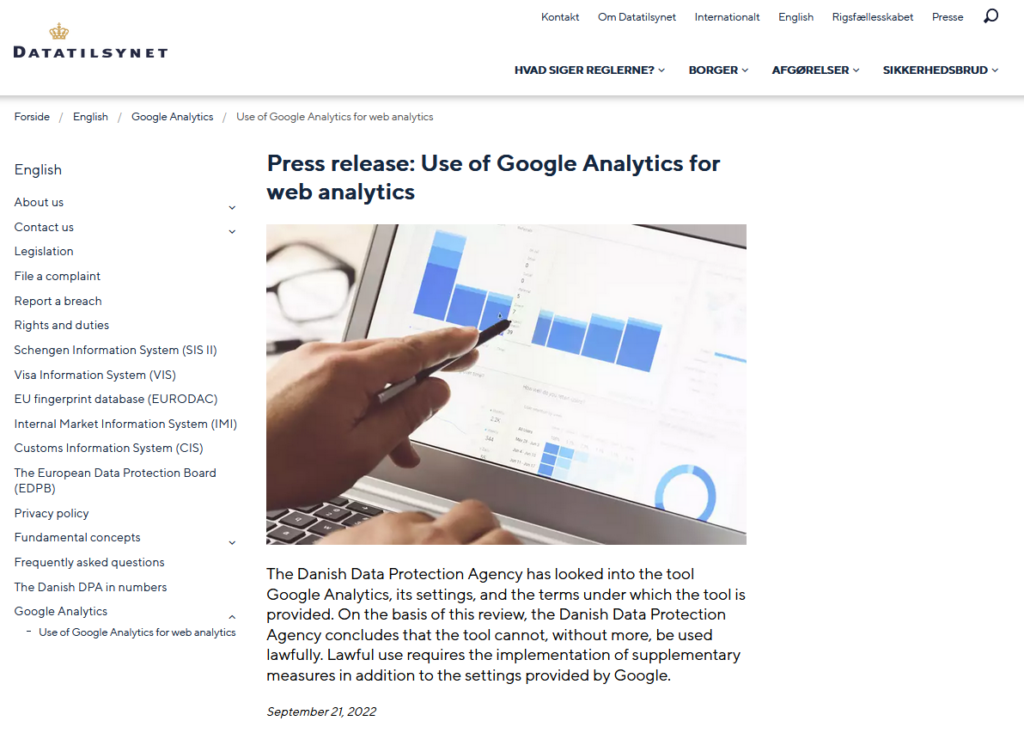Click the English breadcrumb link
This screenshot has width=1024, height=733.
(x=90, y=116)
